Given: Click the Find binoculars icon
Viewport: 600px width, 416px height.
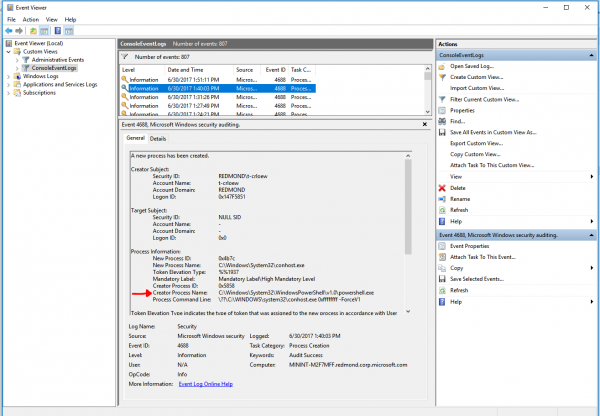Looking at the screenshot, I should coord(442,121).
